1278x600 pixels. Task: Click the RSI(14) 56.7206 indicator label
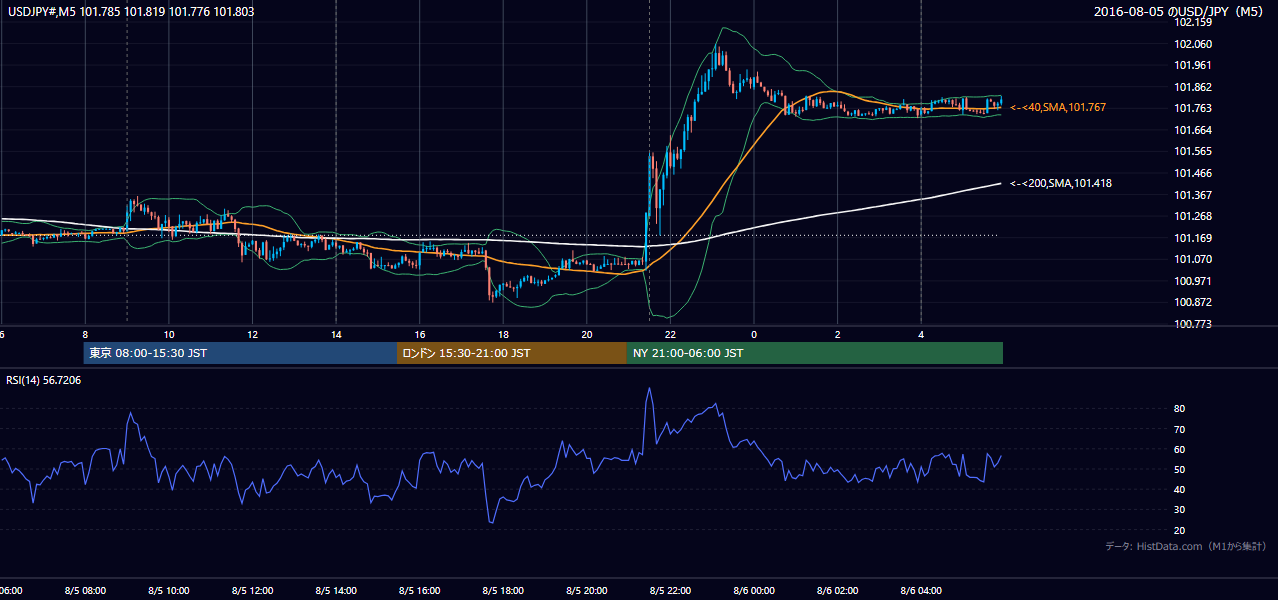(x=44, y=380)
